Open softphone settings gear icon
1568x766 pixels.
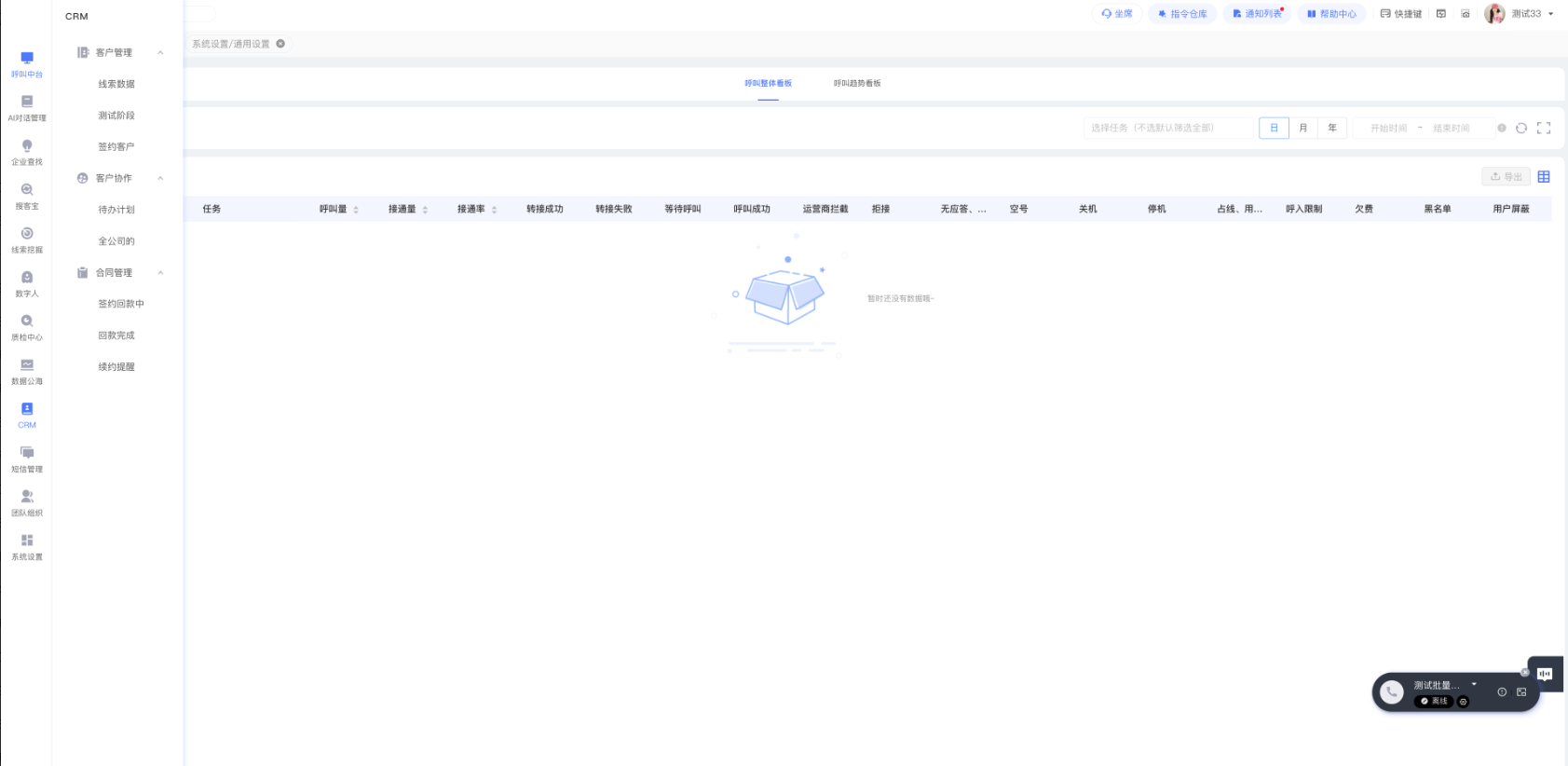(1463, 702)
